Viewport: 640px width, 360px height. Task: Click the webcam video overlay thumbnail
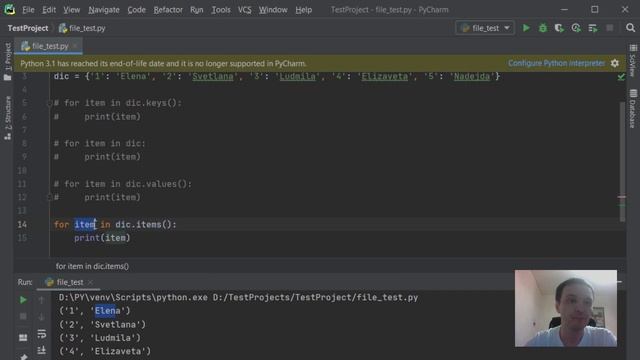coord(566,308)
